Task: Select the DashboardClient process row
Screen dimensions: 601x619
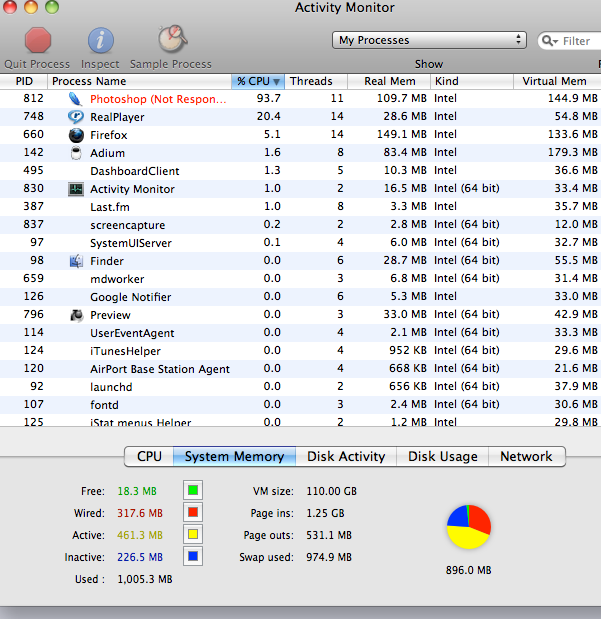Action: (x=300, y=171)
